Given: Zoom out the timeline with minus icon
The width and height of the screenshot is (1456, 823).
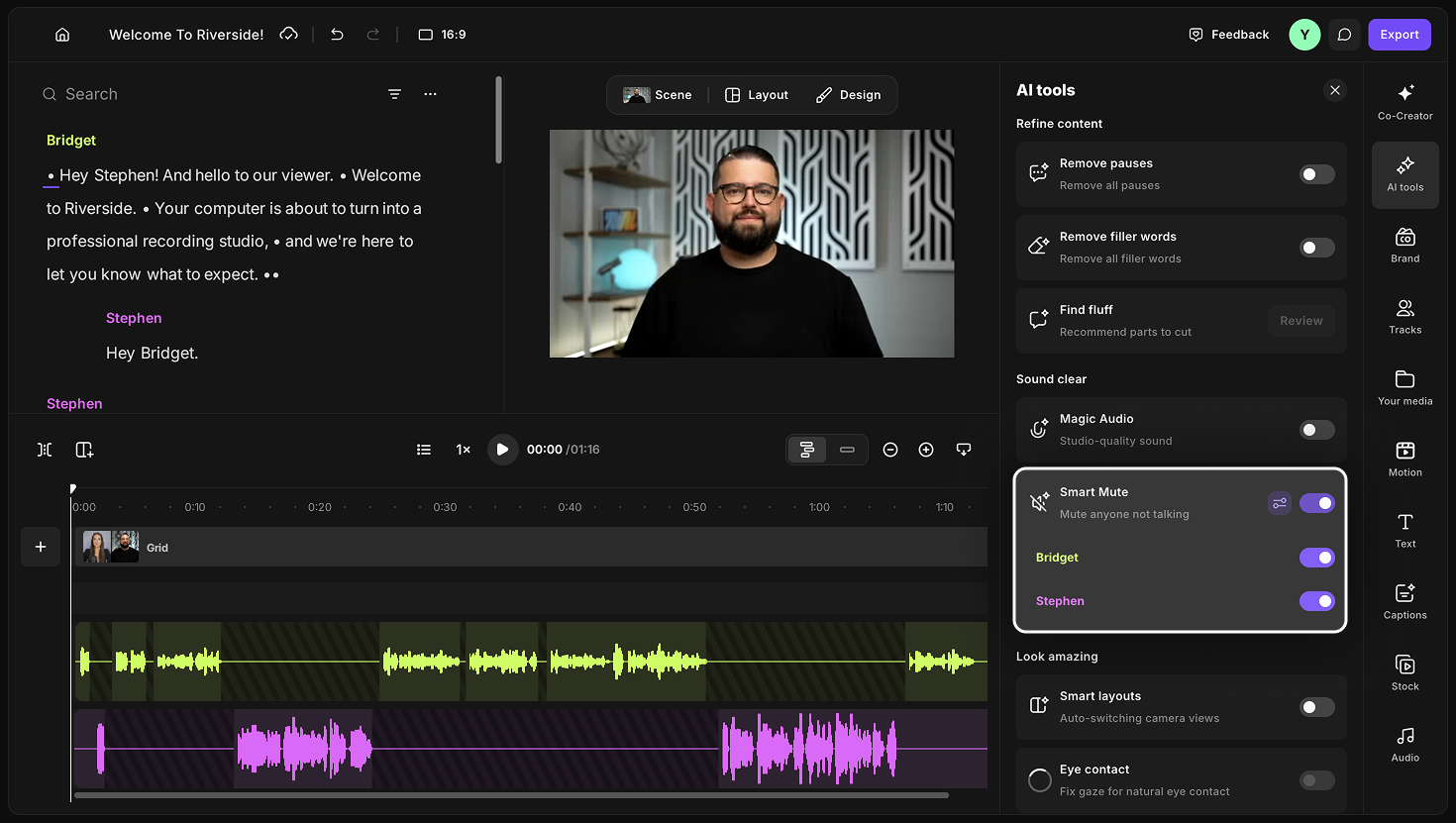Looking at the screenshot, I should click(890, 450).
